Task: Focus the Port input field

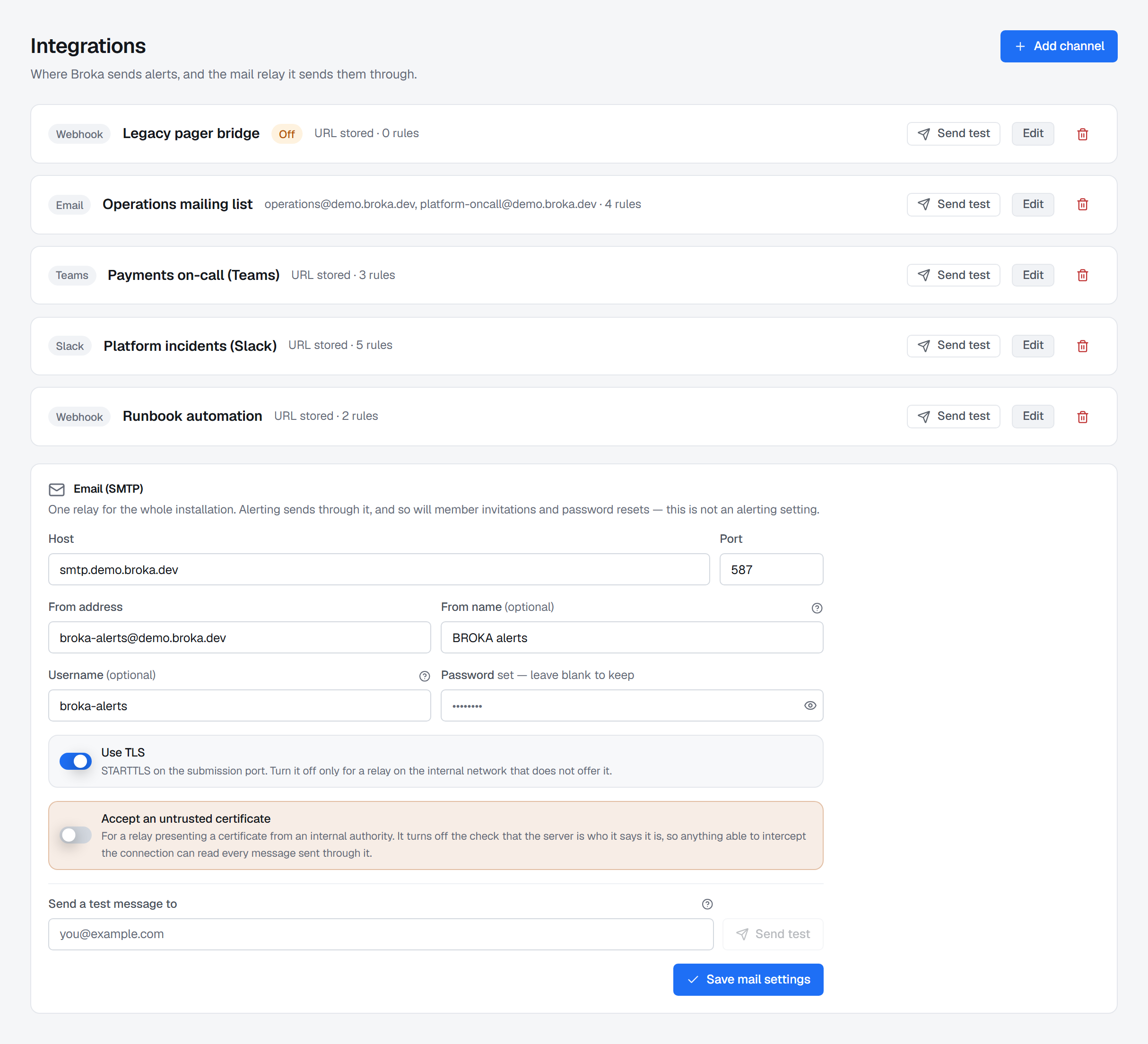Action: coord(771,569)
